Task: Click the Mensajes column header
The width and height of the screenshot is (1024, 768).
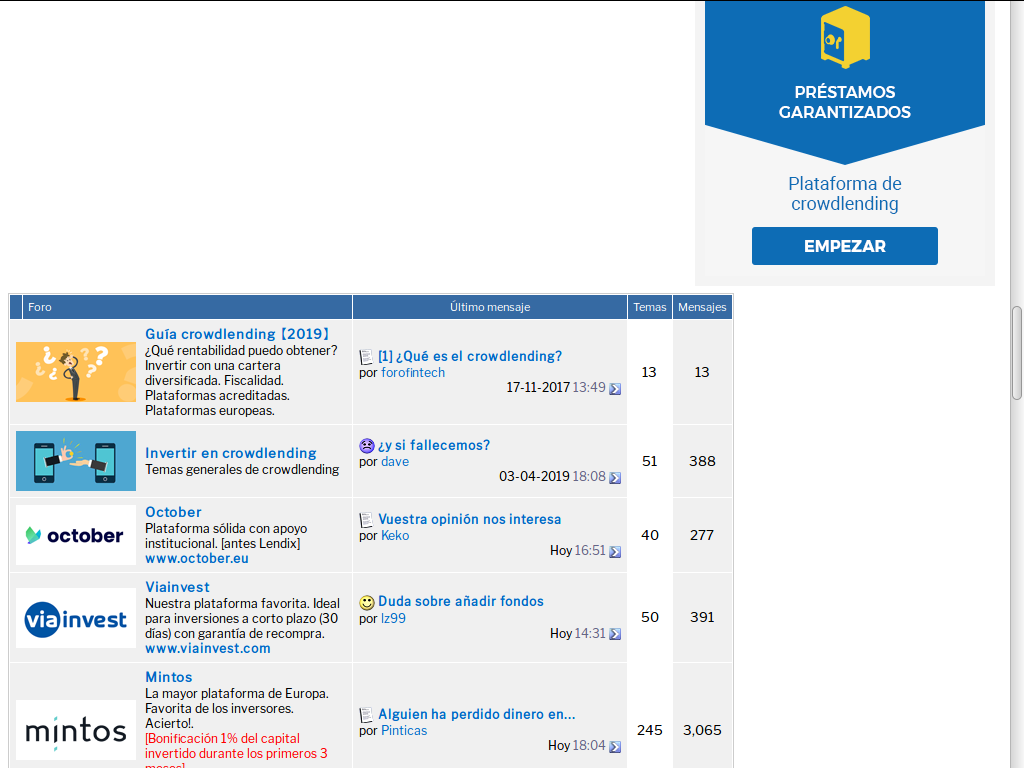Action: pos(702,307)
